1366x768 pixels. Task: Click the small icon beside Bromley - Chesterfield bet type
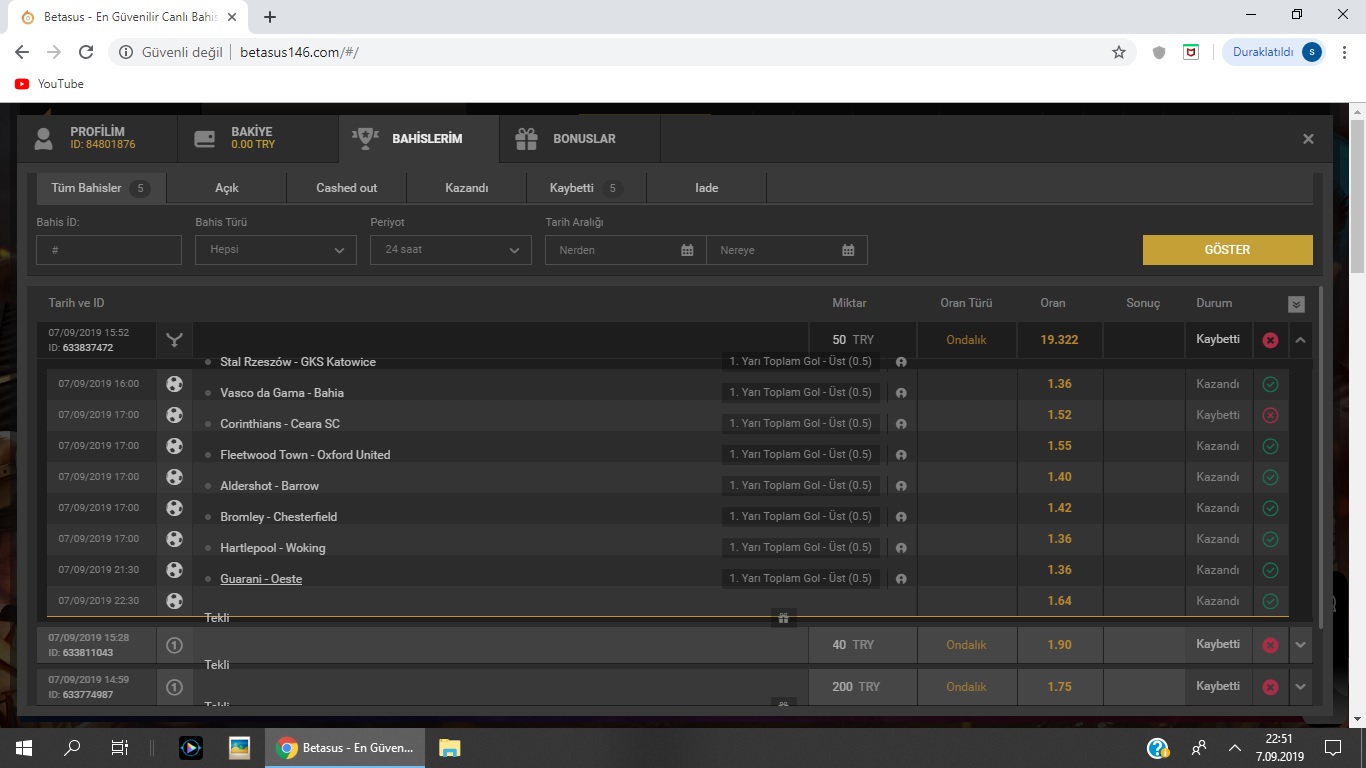(901, 517)
